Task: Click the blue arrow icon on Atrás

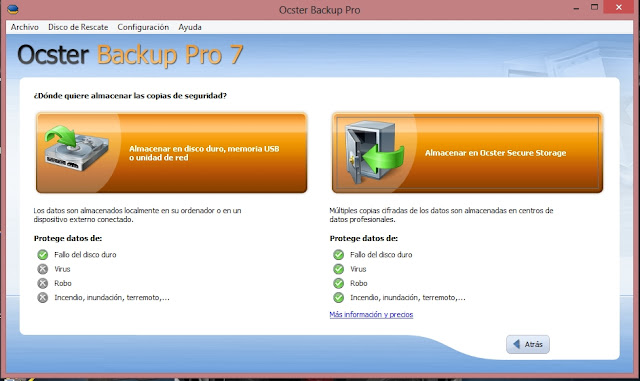Action: 517,344
